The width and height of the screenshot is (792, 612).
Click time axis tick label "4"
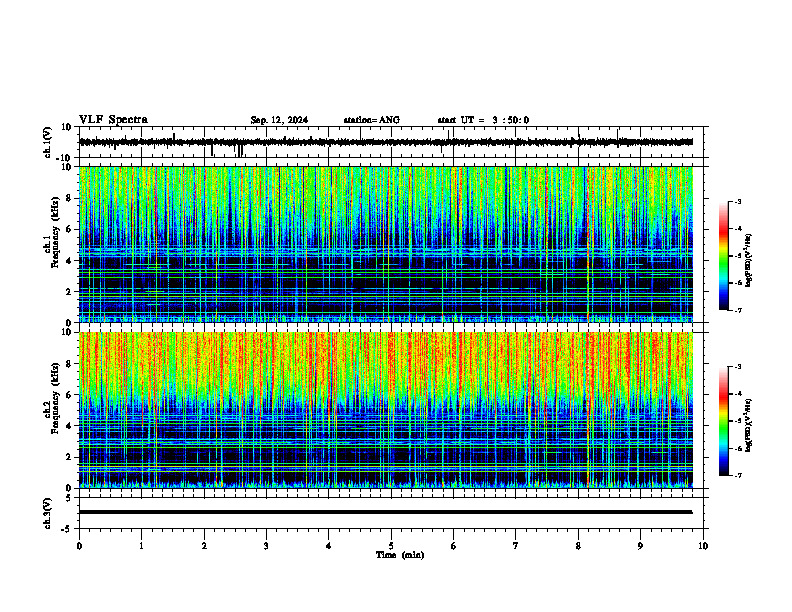coord(329,546)
